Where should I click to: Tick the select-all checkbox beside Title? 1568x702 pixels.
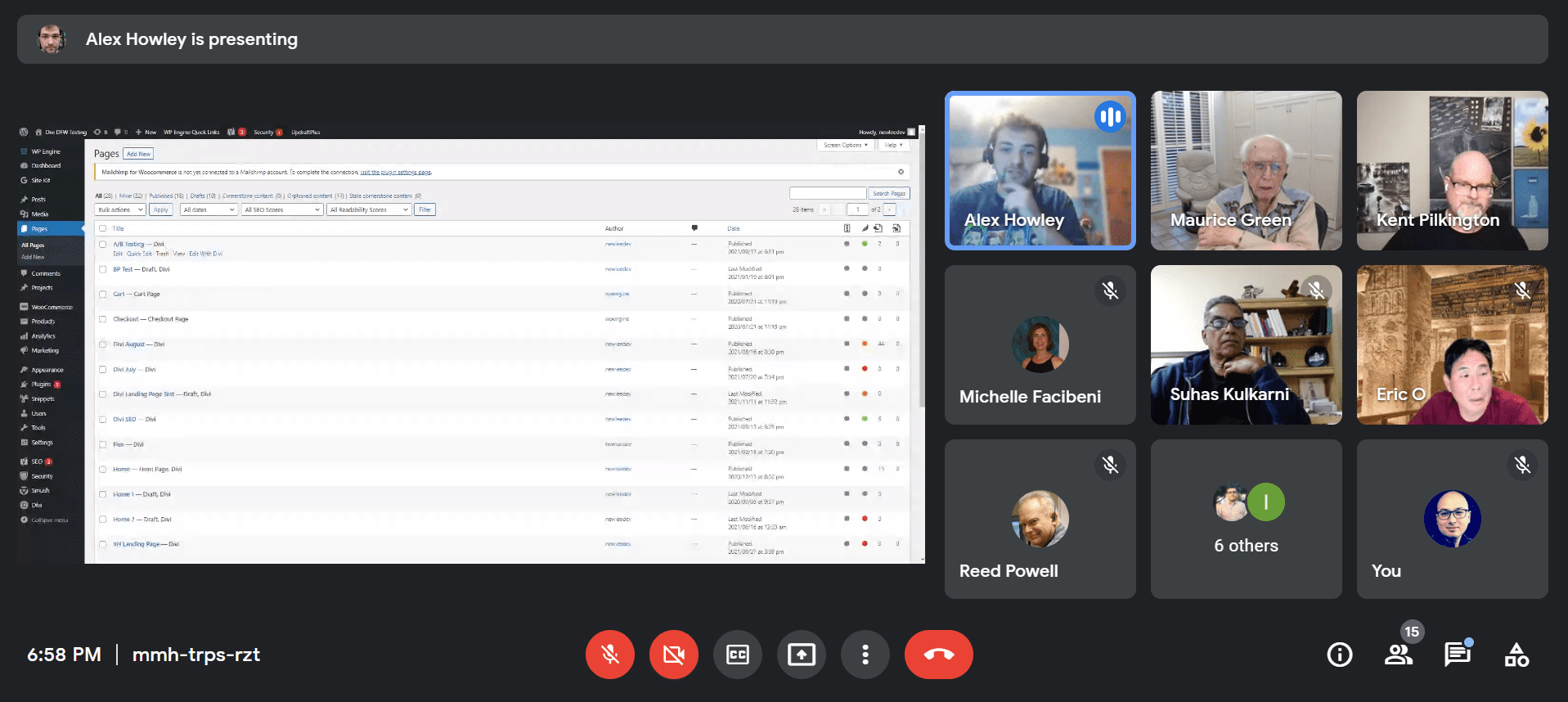tap(103, 228)
